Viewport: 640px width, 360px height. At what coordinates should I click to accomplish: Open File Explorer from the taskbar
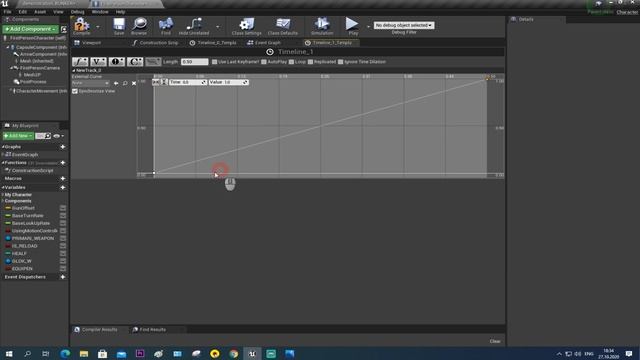[84, 353]
